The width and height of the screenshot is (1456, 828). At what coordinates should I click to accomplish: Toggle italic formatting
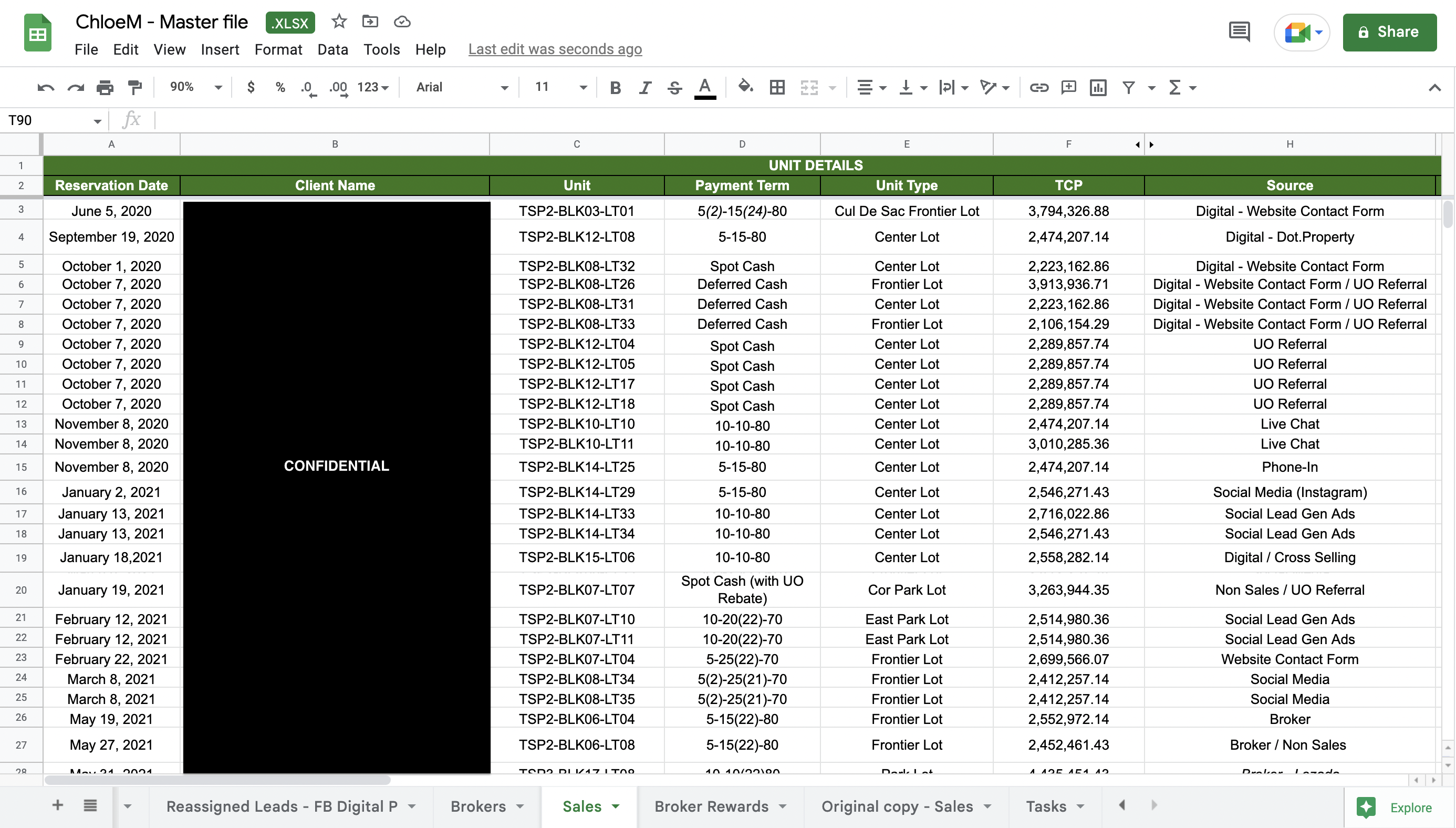click(644, 87)
